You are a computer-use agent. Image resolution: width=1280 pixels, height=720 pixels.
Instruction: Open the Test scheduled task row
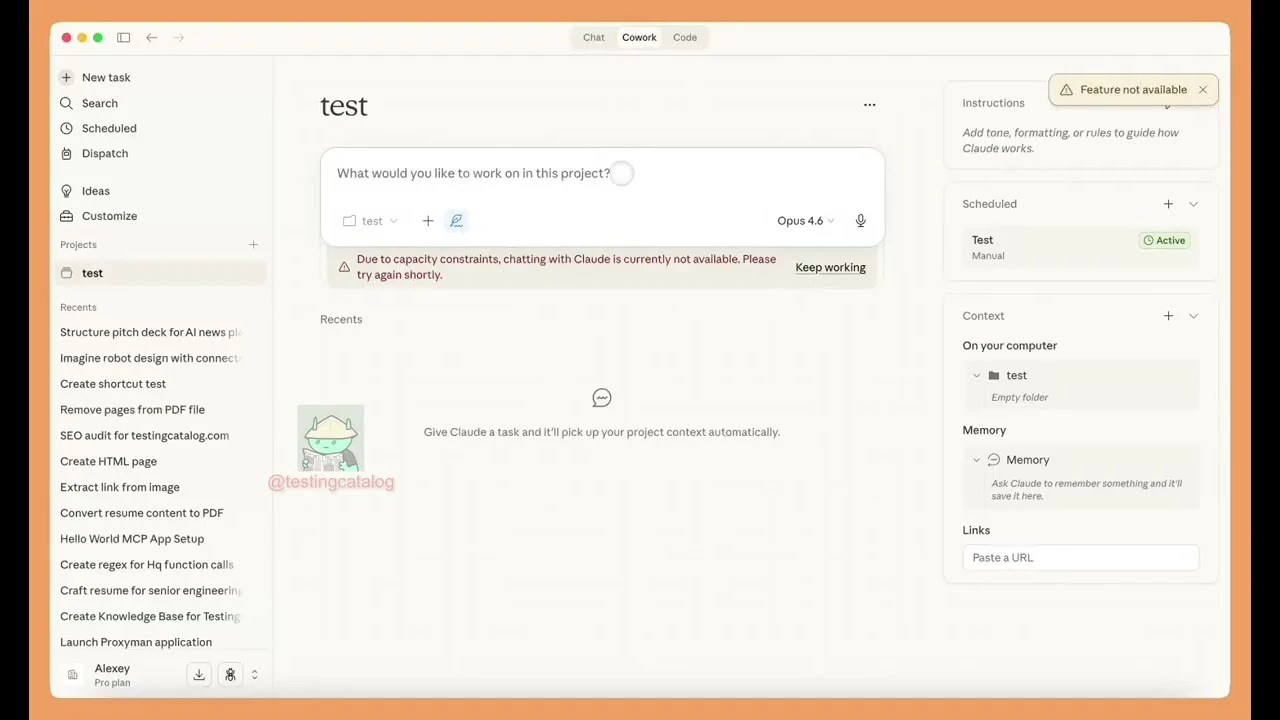click(x=1080, y=247)
